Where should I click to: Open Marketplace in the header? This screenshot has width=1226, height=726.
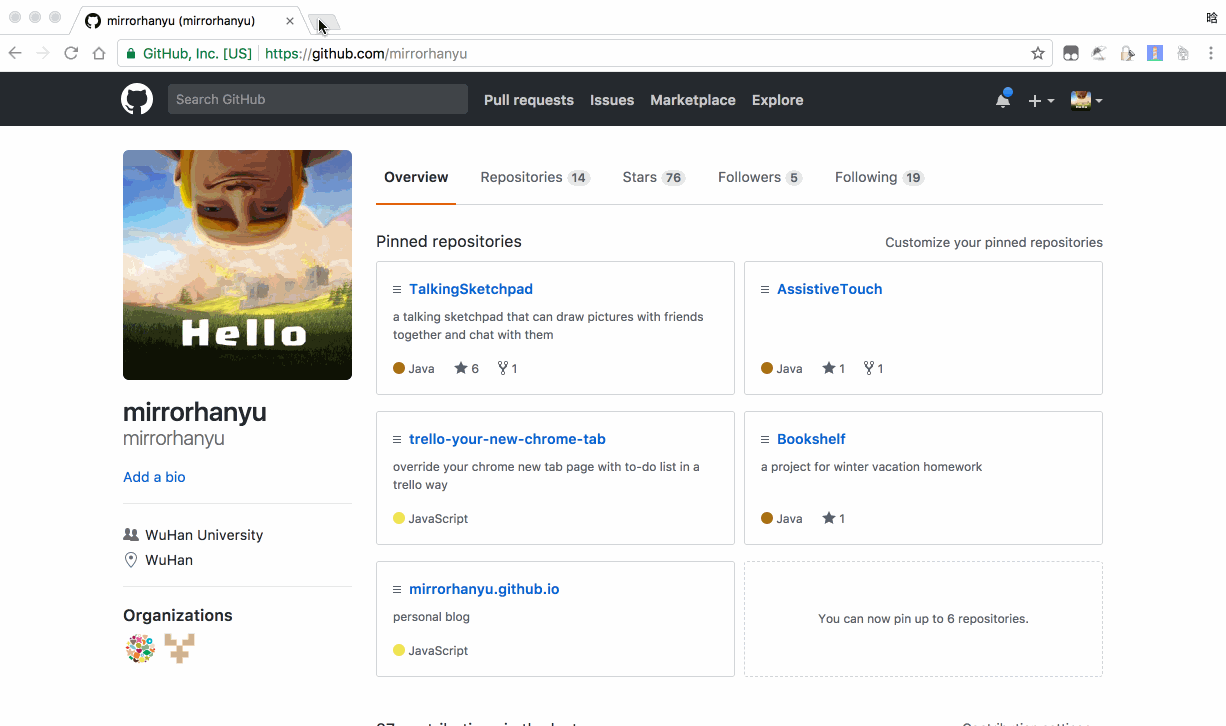coord(693,100)
